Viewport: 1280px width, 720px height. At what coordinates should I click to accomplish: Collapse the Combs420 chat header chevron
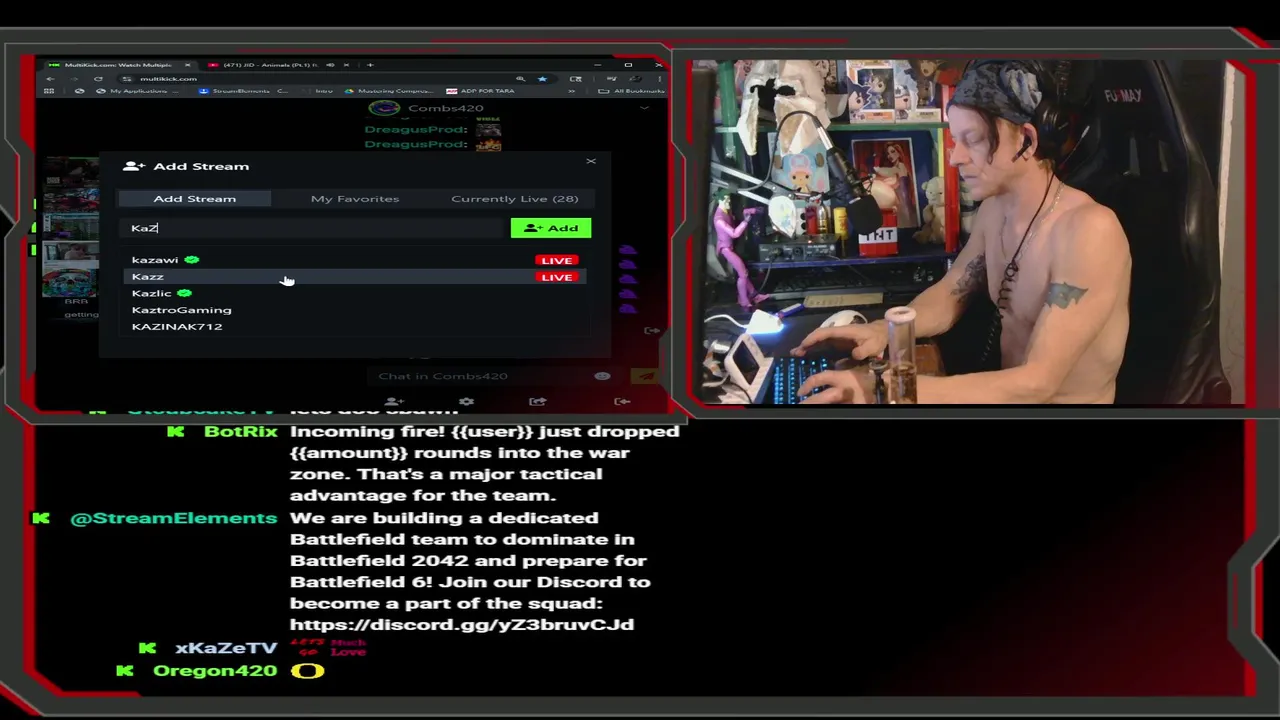click(x=645, y=108)
